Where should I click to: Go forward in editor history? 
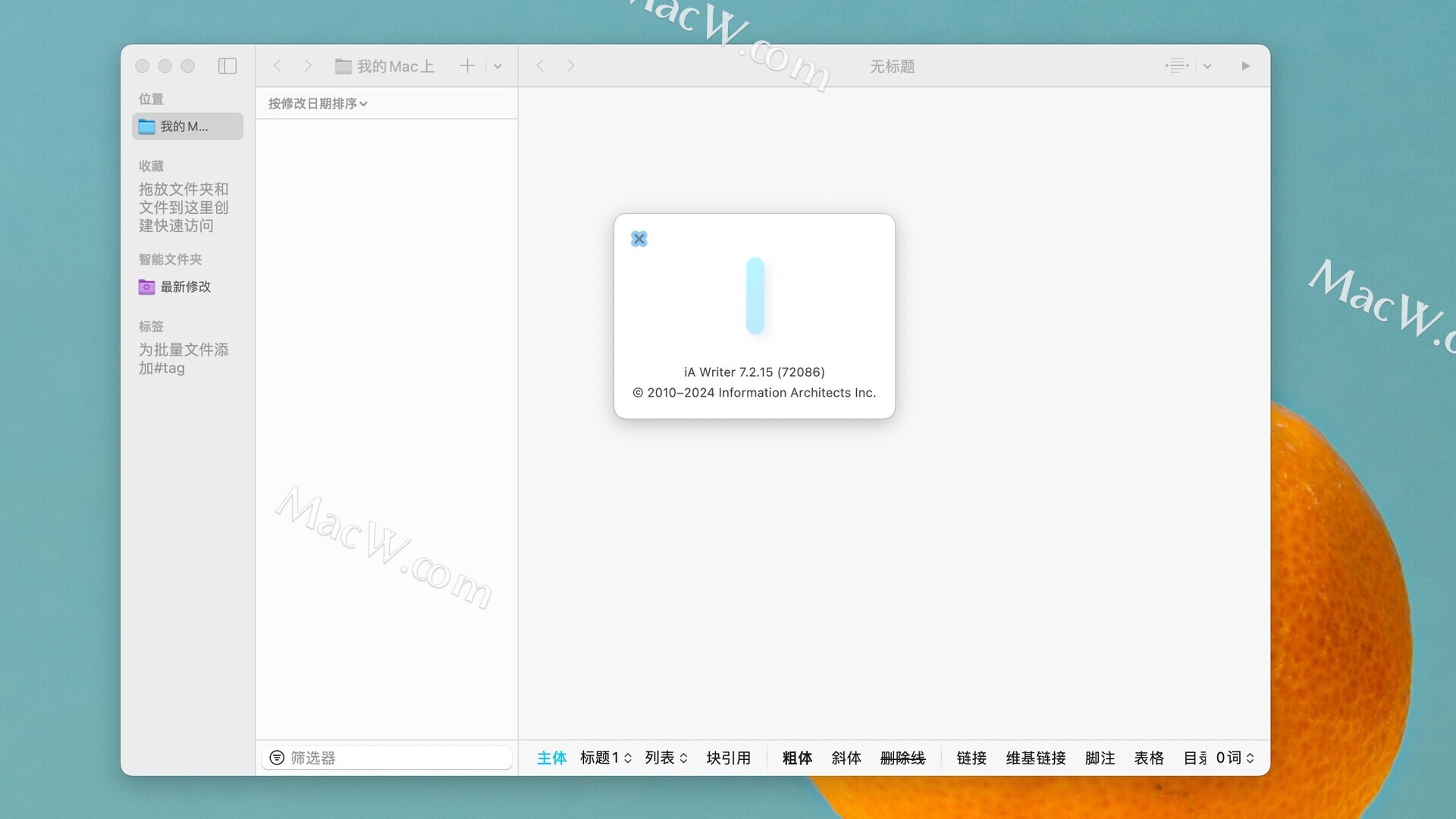[571, 66]
